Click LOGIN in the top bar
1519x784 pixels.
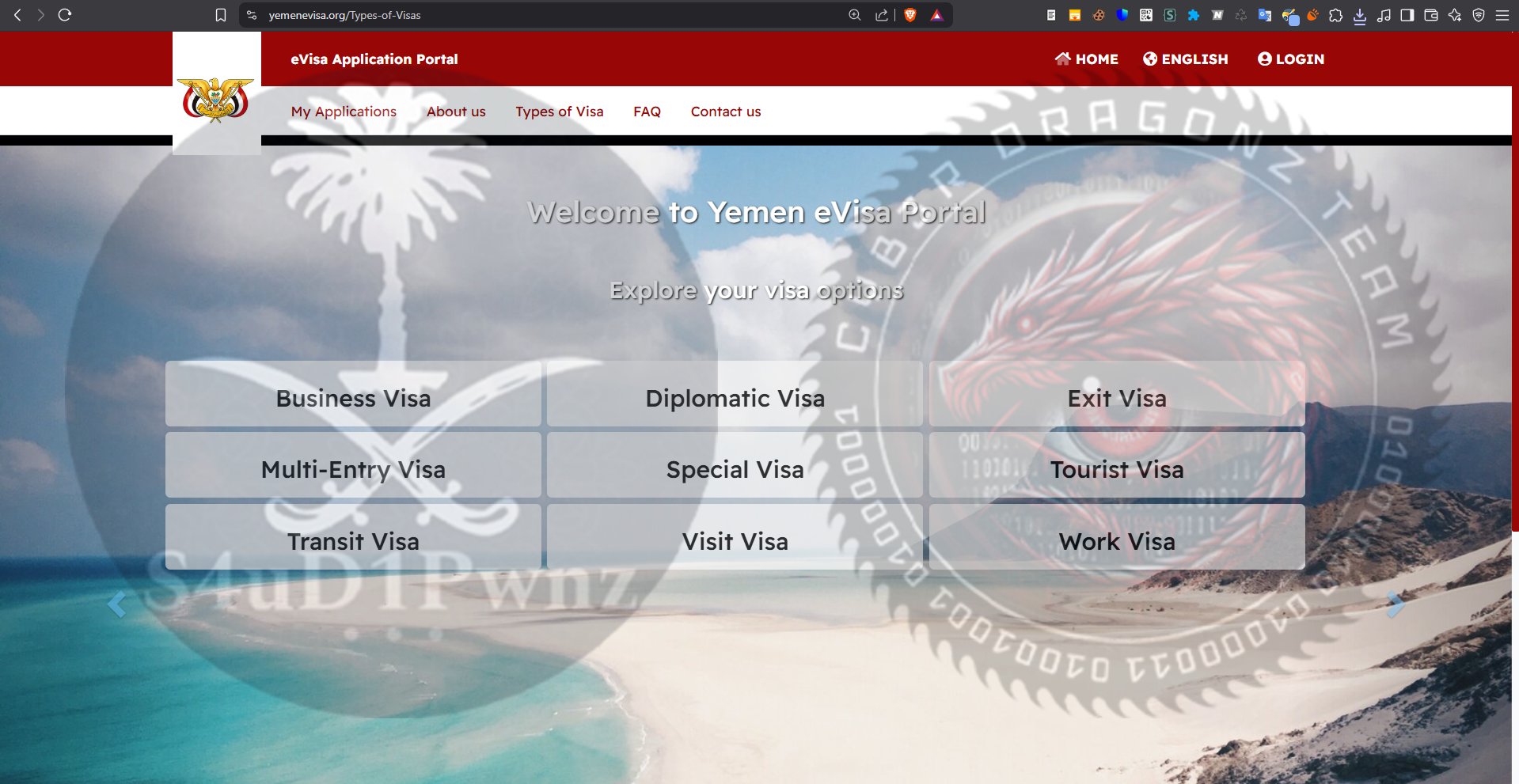pyautogui.click(x=1291, y=59)
